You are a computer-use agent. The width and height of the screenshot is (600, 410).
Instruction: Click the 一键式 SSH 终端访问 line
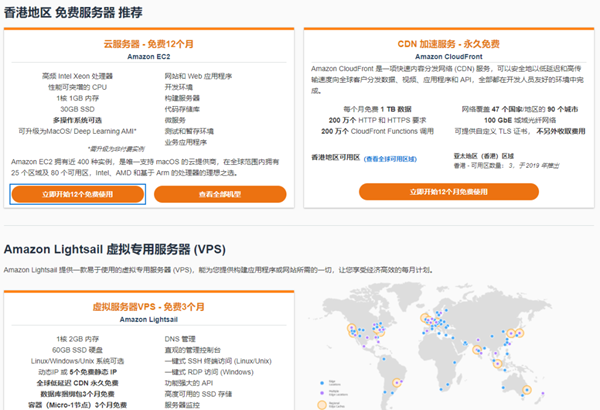(x=218, y=361)
